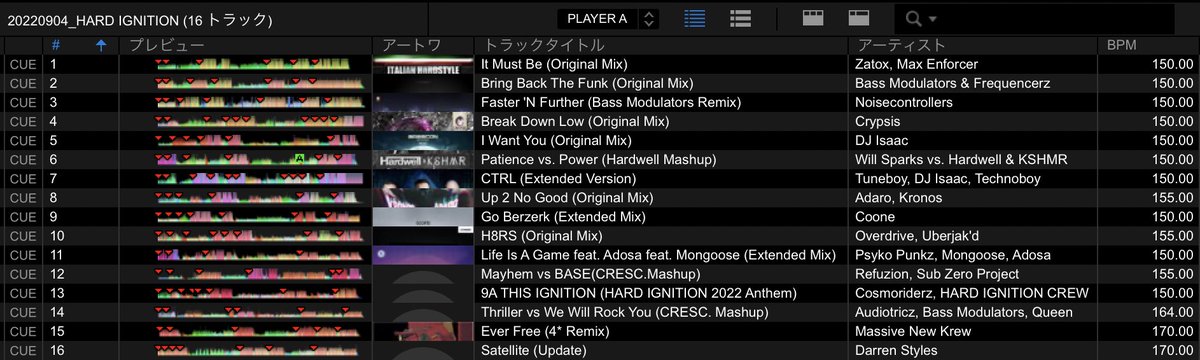Click track number 6

pyautogui.click(x=54, y=159)
